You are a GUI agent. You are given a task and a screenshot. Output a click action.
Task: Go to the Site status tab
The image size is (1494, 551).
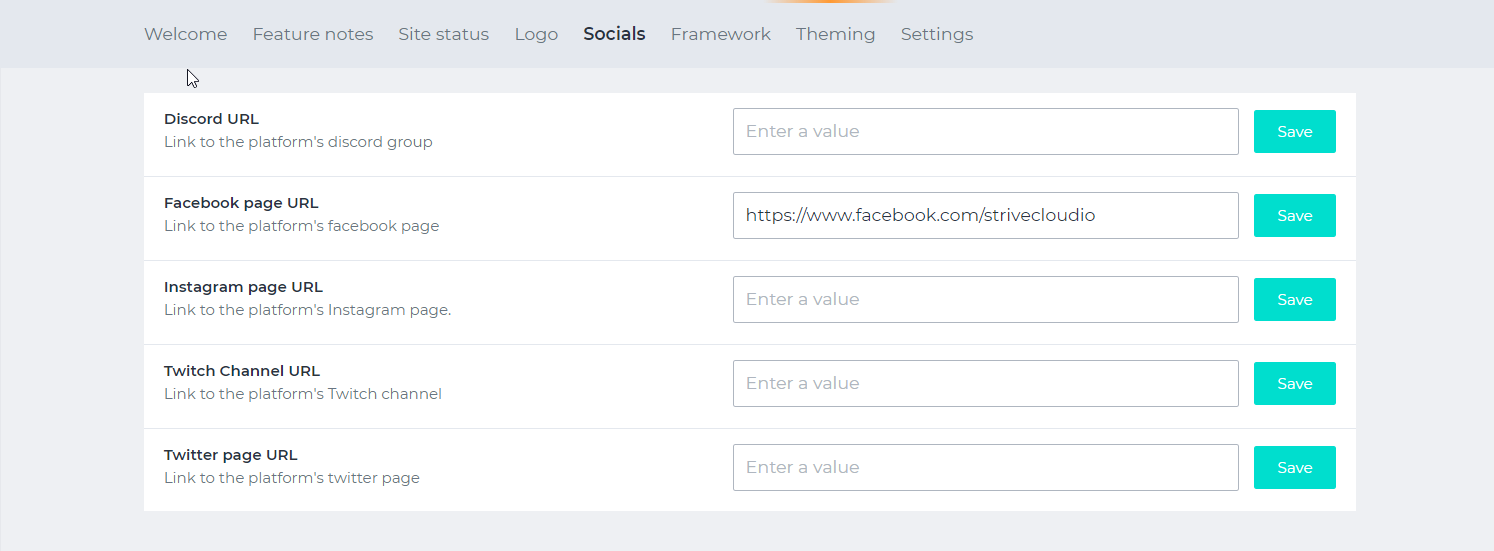pos(443,34)
